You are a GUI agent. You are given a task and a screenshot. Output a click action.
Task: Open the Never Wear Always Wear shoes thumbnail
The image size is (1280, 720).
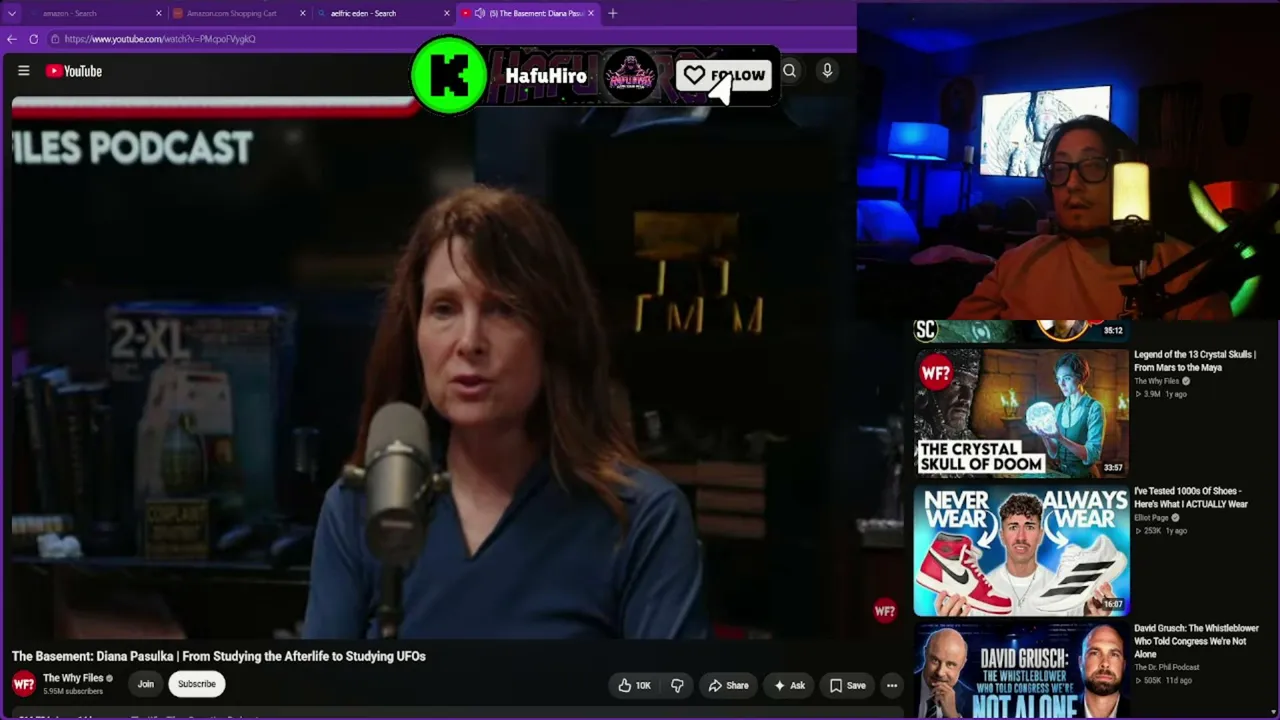click(x=1021, y=549)
